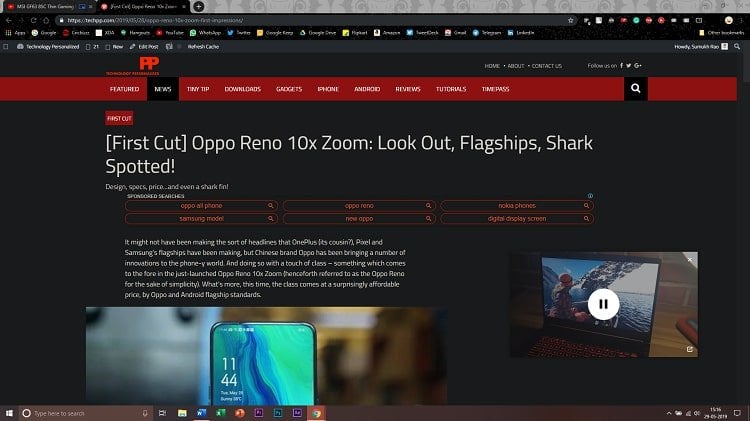Open Word from the taskbar

coord(201,413)
